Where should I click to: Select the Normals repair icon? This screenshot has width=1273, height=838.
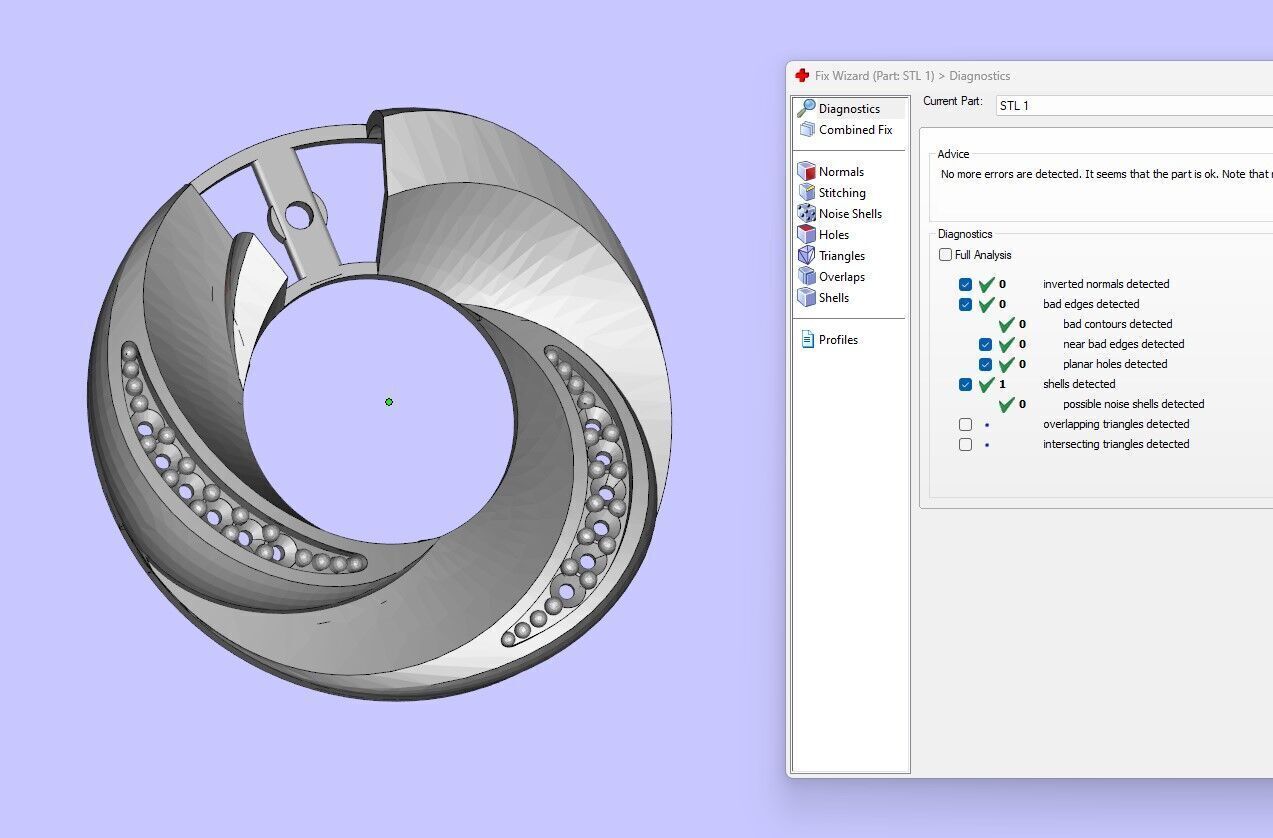806,171
